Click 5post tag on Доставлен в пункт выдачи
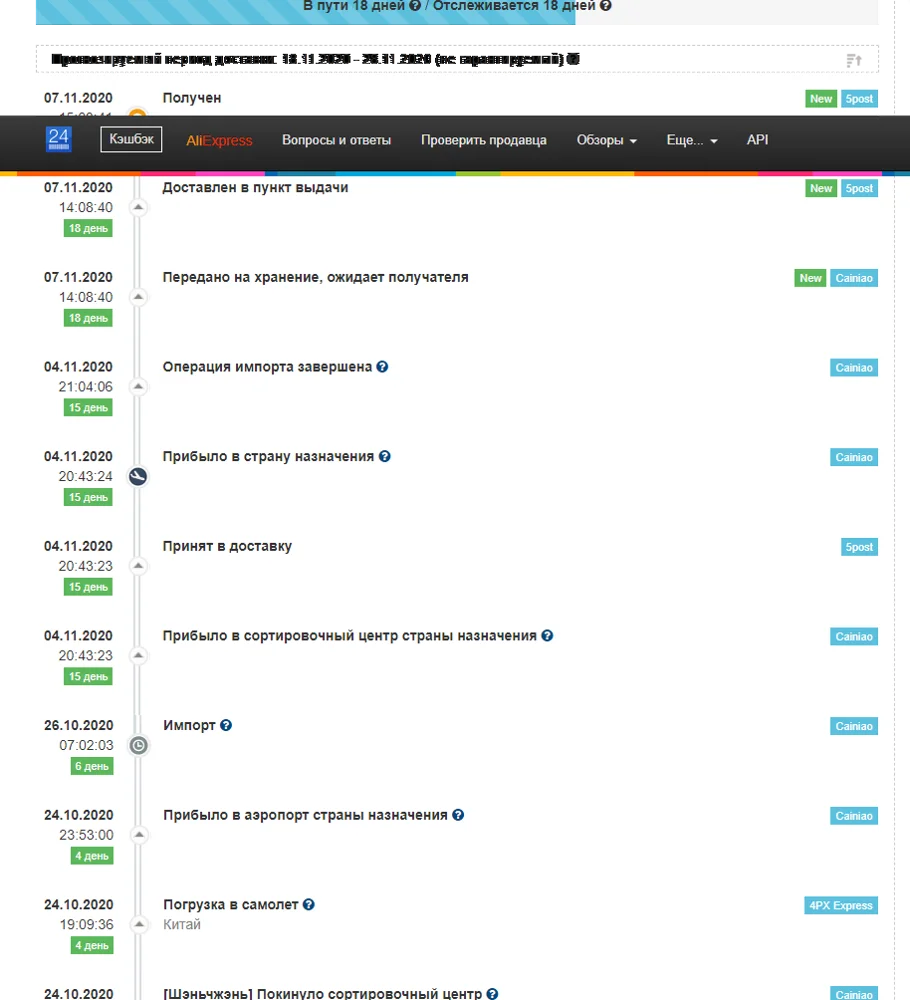Screen dimensions: 910x1000 pyautogui.click(x=859, y=188)
